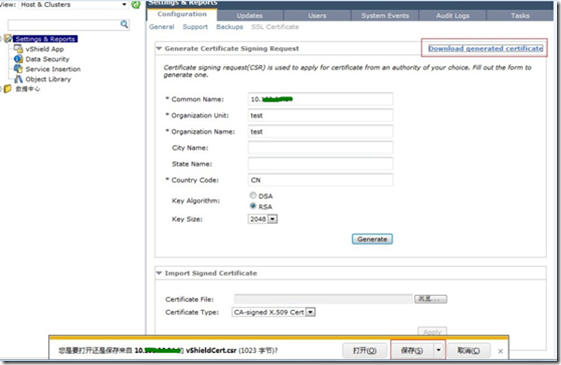Select the Settings & Reports tree icon
The width and height of the screenshot is (561, 365).
point(9,39)
